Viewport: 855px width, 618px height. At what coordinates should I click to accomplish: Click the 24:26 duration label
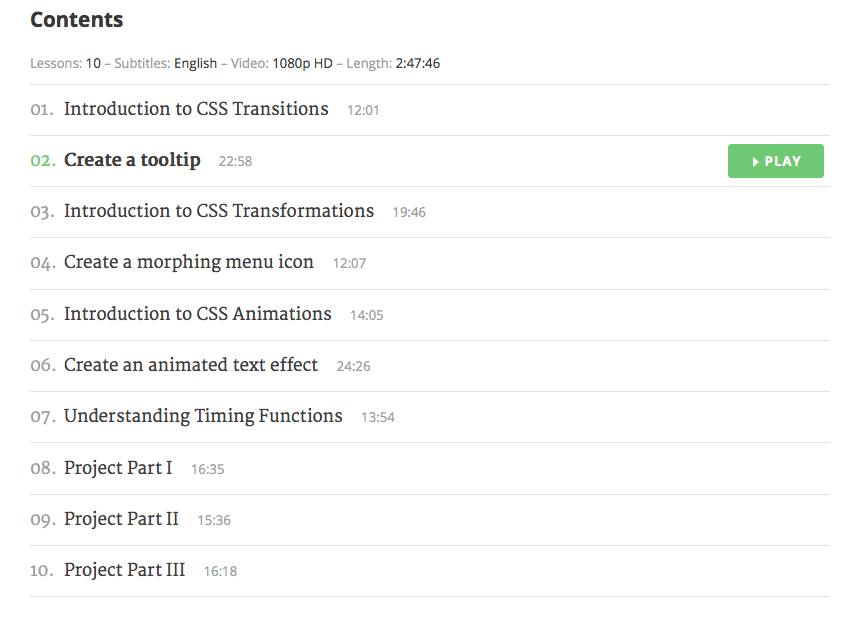tap(353, 366)
